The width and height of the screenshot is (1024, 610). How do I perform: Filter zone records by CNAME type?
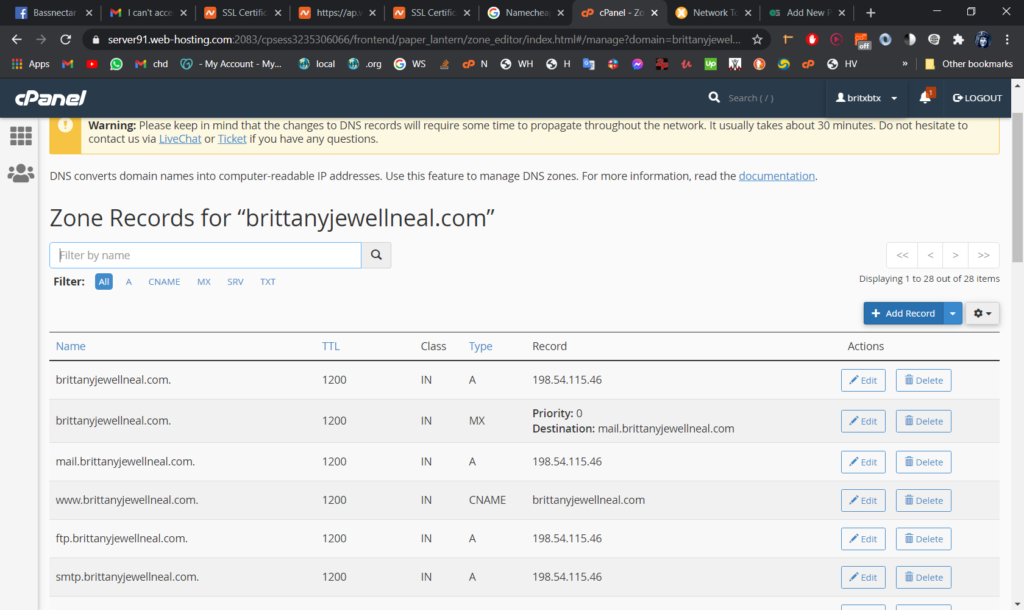164,282
